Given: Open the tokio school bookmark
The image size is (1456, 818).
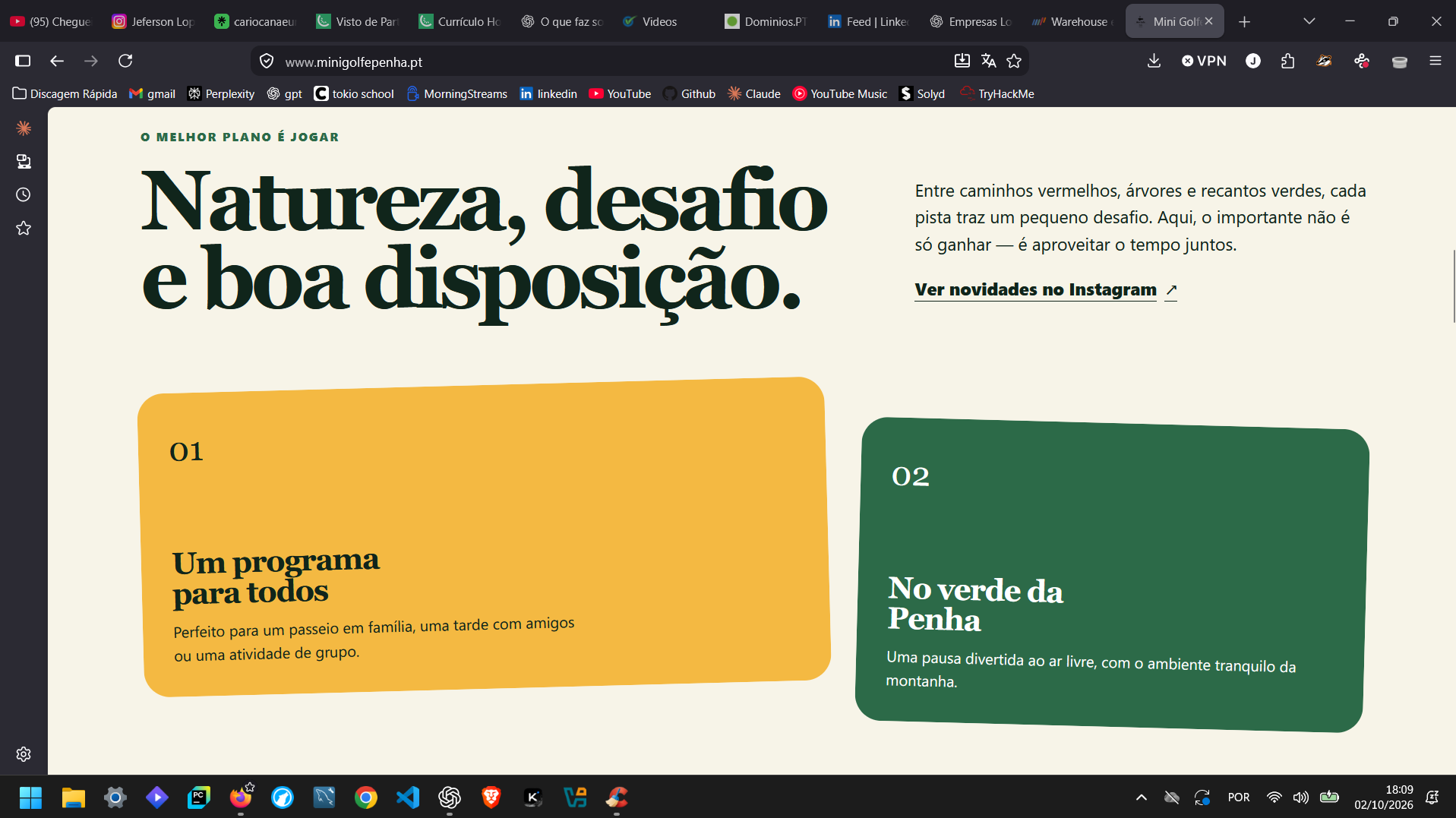Looking at the screenshot, I should (x=354, y=93).
